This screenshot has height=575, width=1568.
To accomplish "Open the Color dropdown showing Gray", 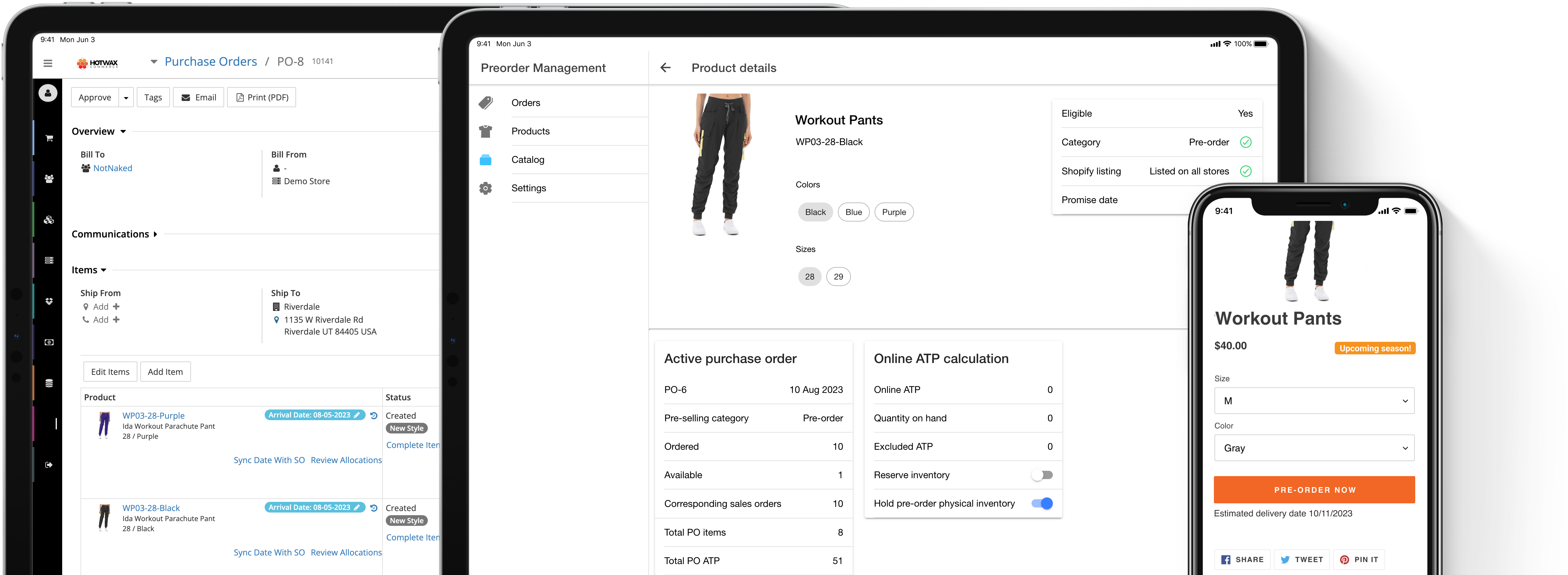I will point(1314,448).
